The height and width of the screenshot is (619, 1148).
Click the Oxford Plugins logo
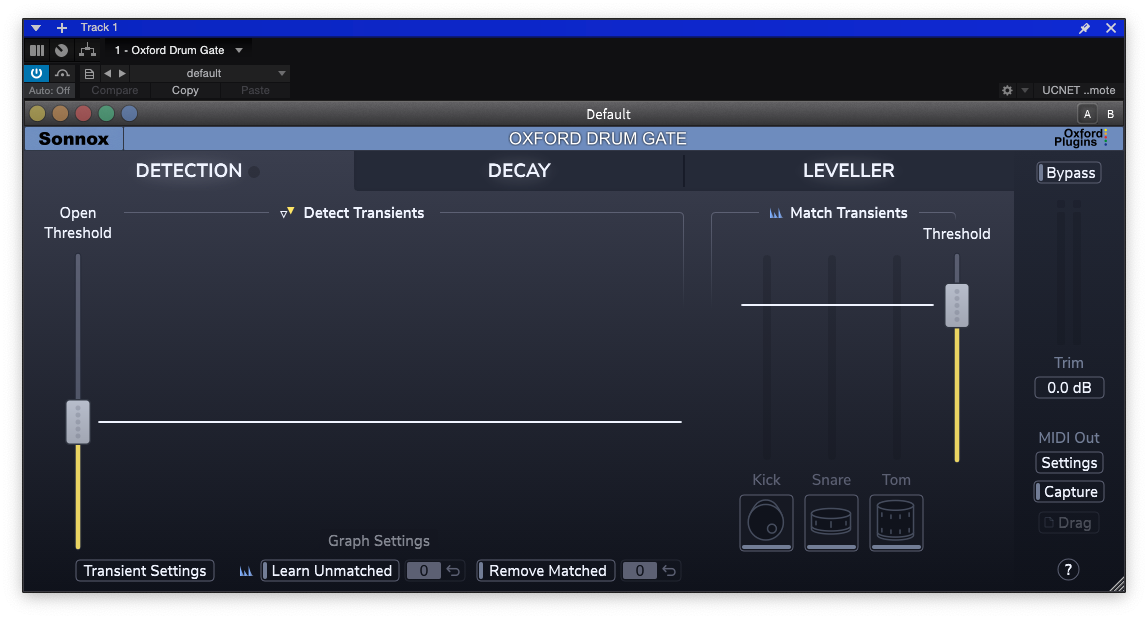coord(1081,138)
